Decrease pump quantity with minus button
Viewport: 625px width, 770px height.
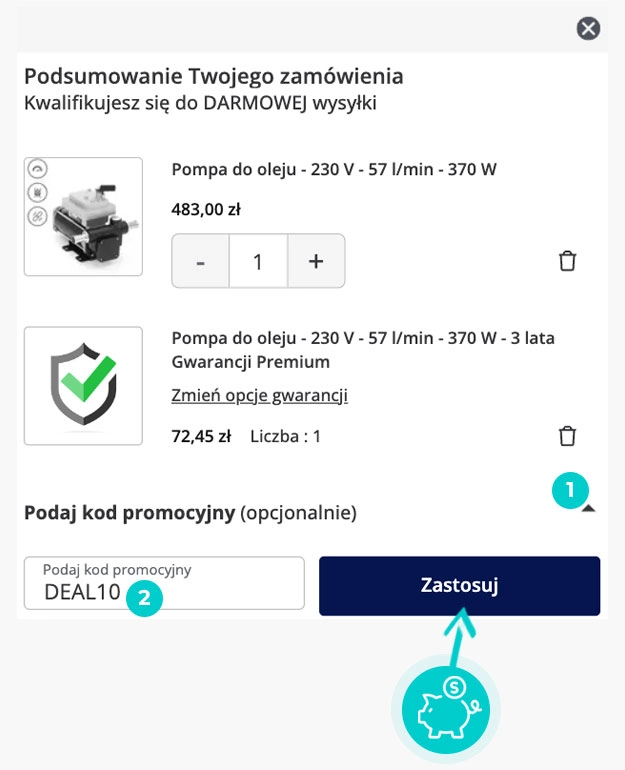(201, 262)
